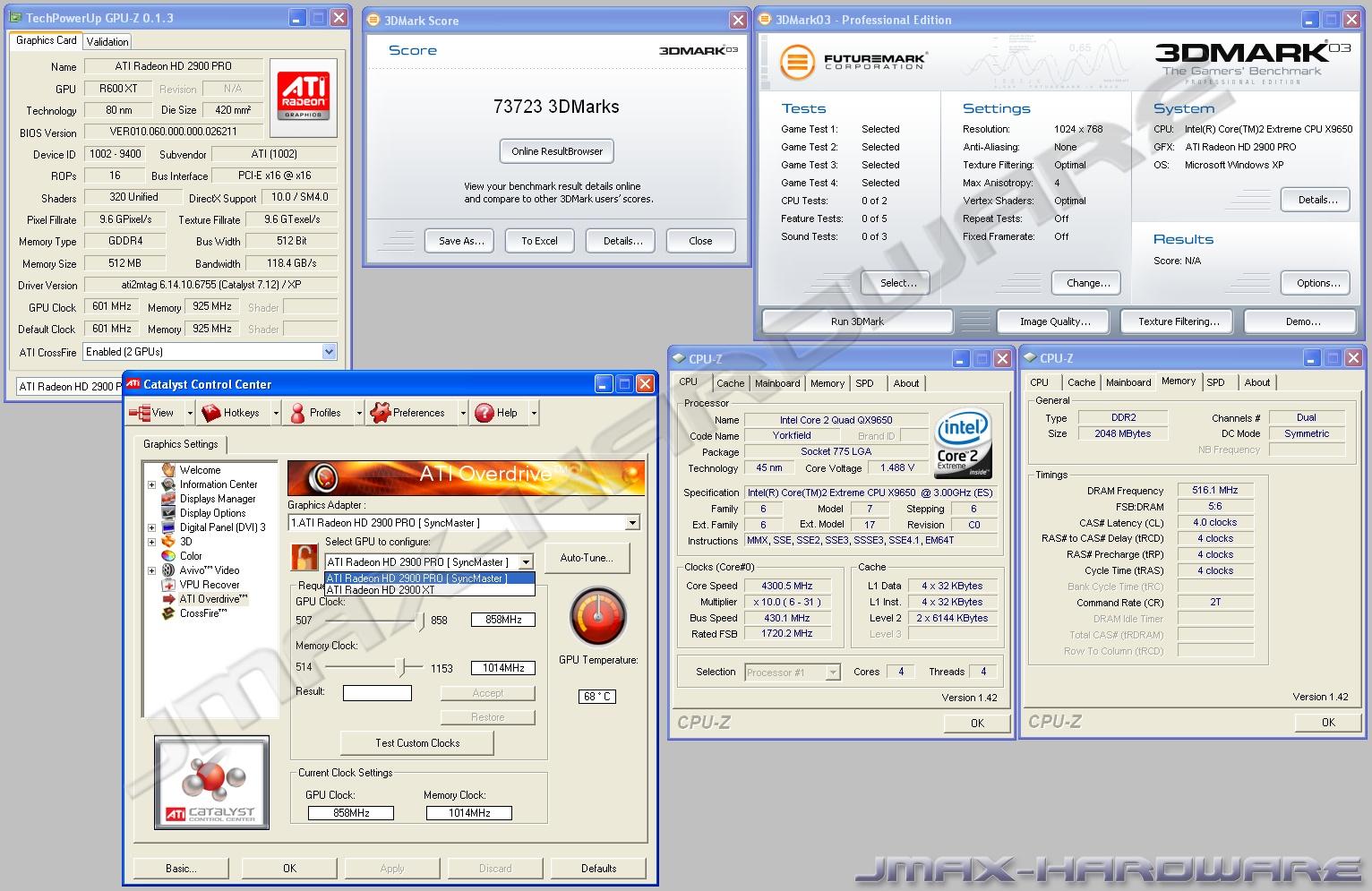Screen dimensions: 1372x891
Task: Click the Change button under Settings
Action: click(1087, 283)
